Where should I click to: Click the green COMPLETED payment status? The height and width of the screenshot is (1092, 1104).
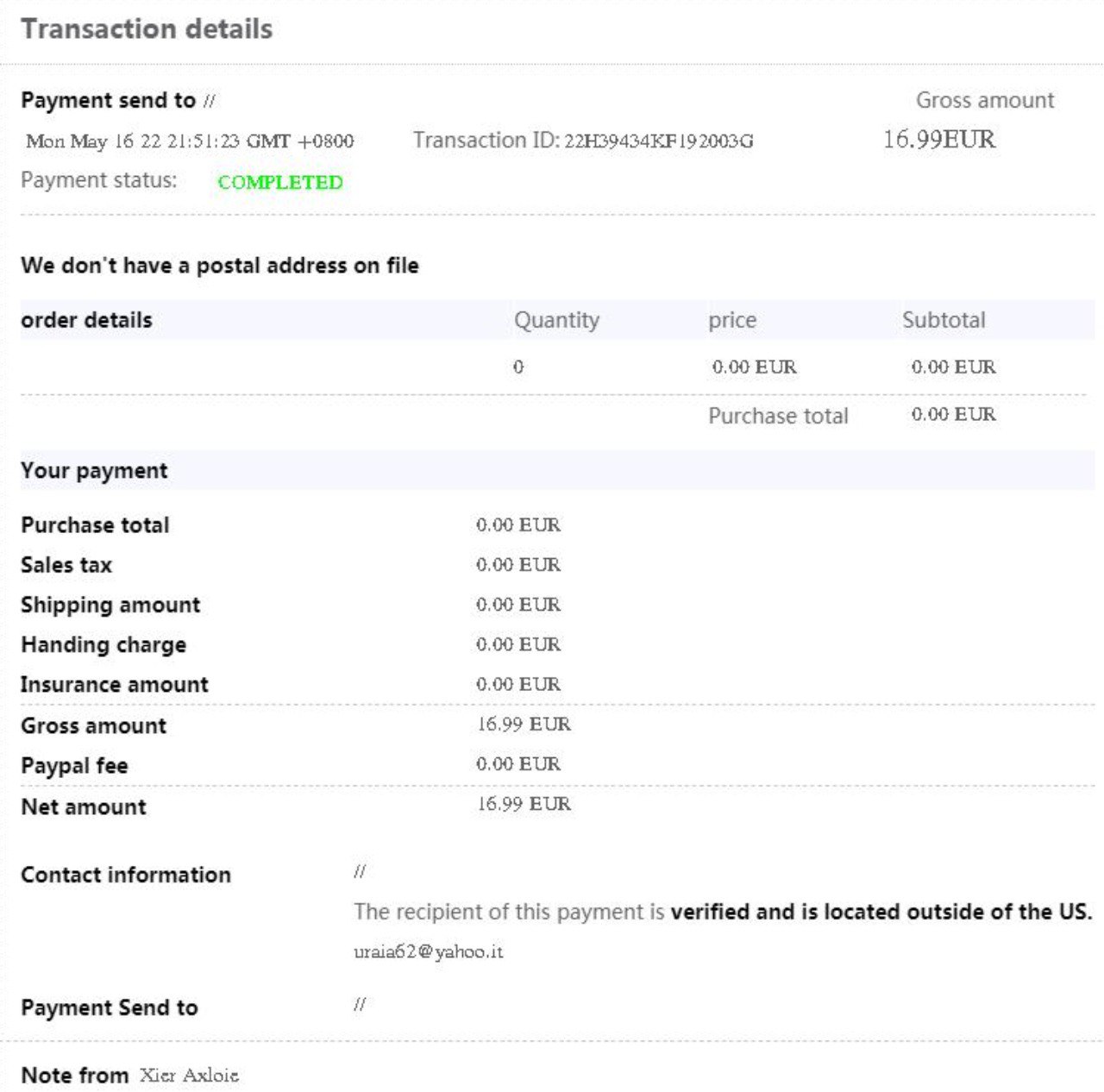tap(280, 182)
